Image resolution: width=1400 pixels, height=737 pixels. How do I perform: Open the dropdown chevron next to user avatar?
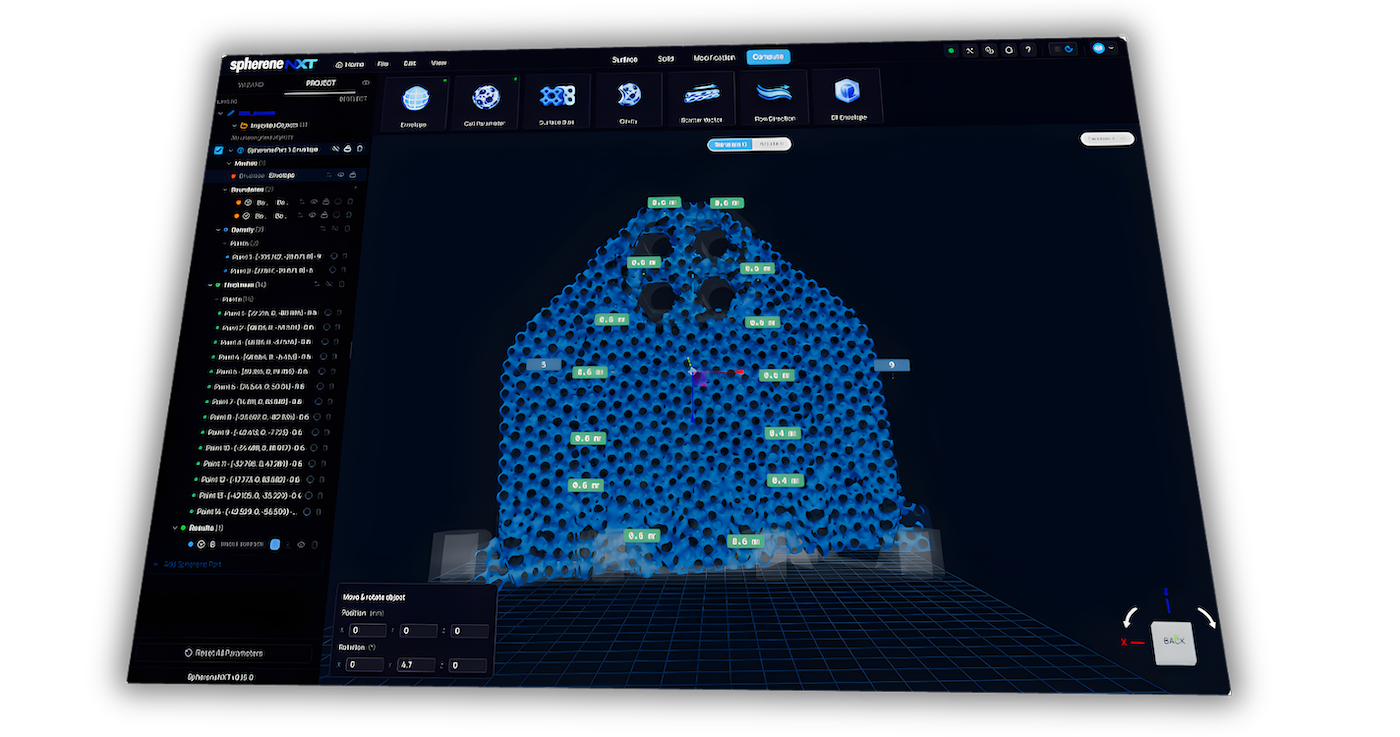click(x=1111, y=47)
